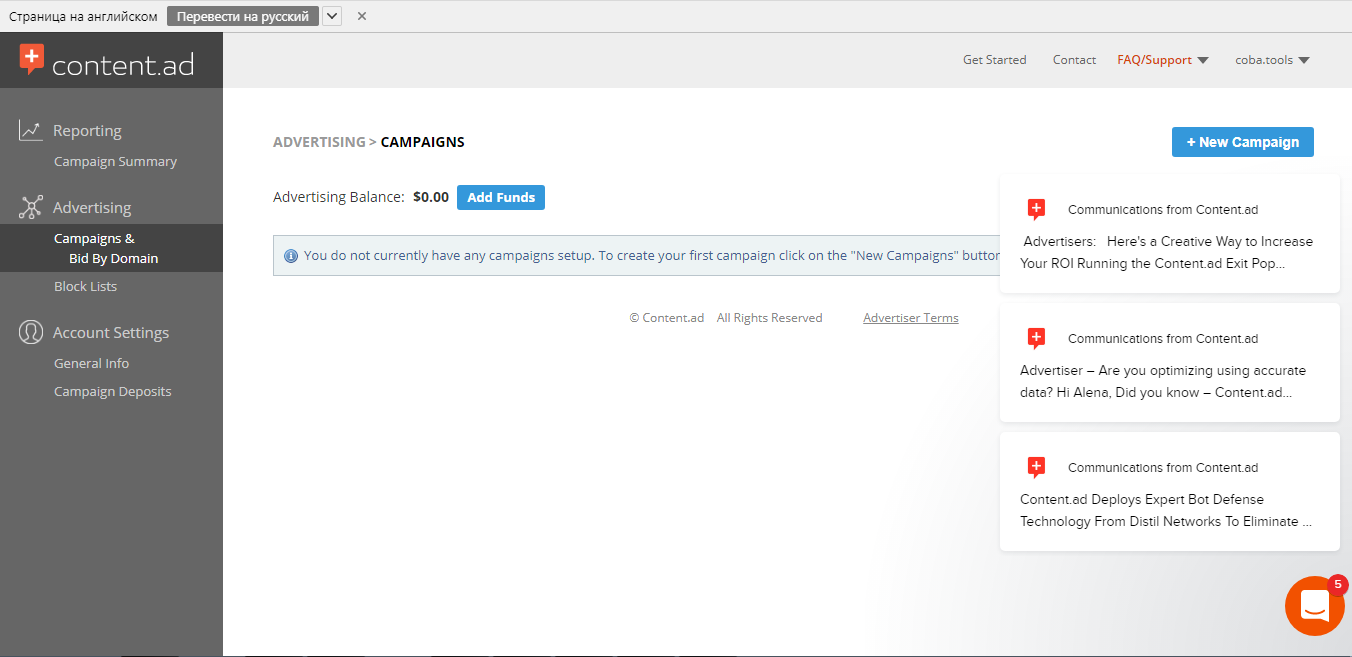Open the orange chat widget bubble
This screenshot has height=657, width=1352.
(x=1314, y=606)
